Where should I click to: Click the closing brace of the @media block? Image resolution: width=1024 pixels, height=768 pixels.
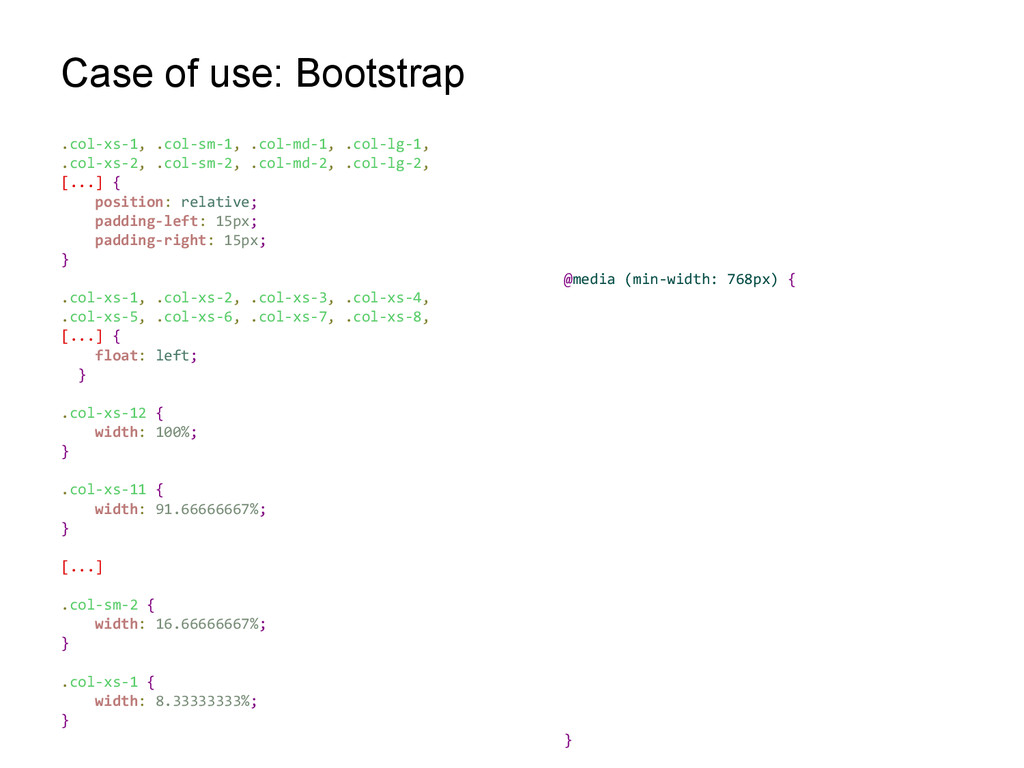[x=568, y=740]
